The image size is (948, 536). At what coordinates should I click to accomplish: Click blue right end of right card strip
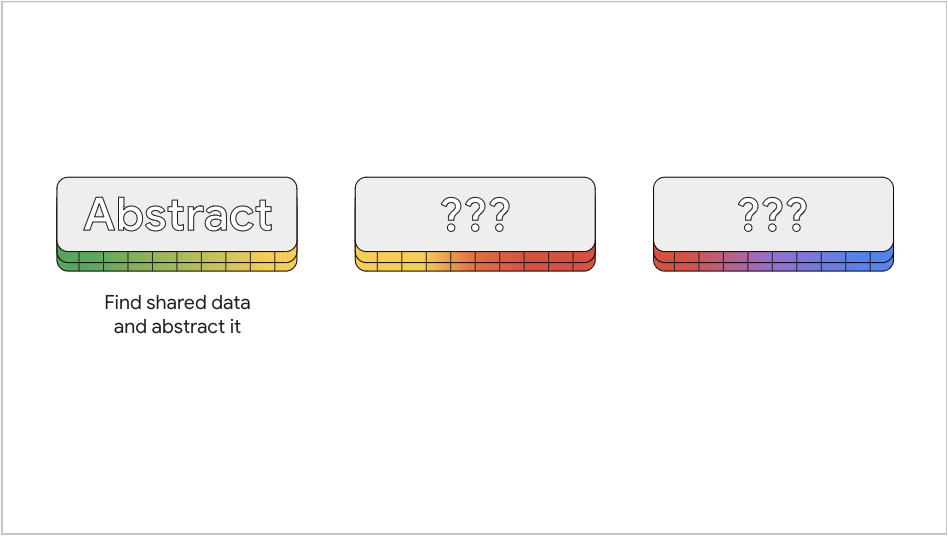click(882, 260)
